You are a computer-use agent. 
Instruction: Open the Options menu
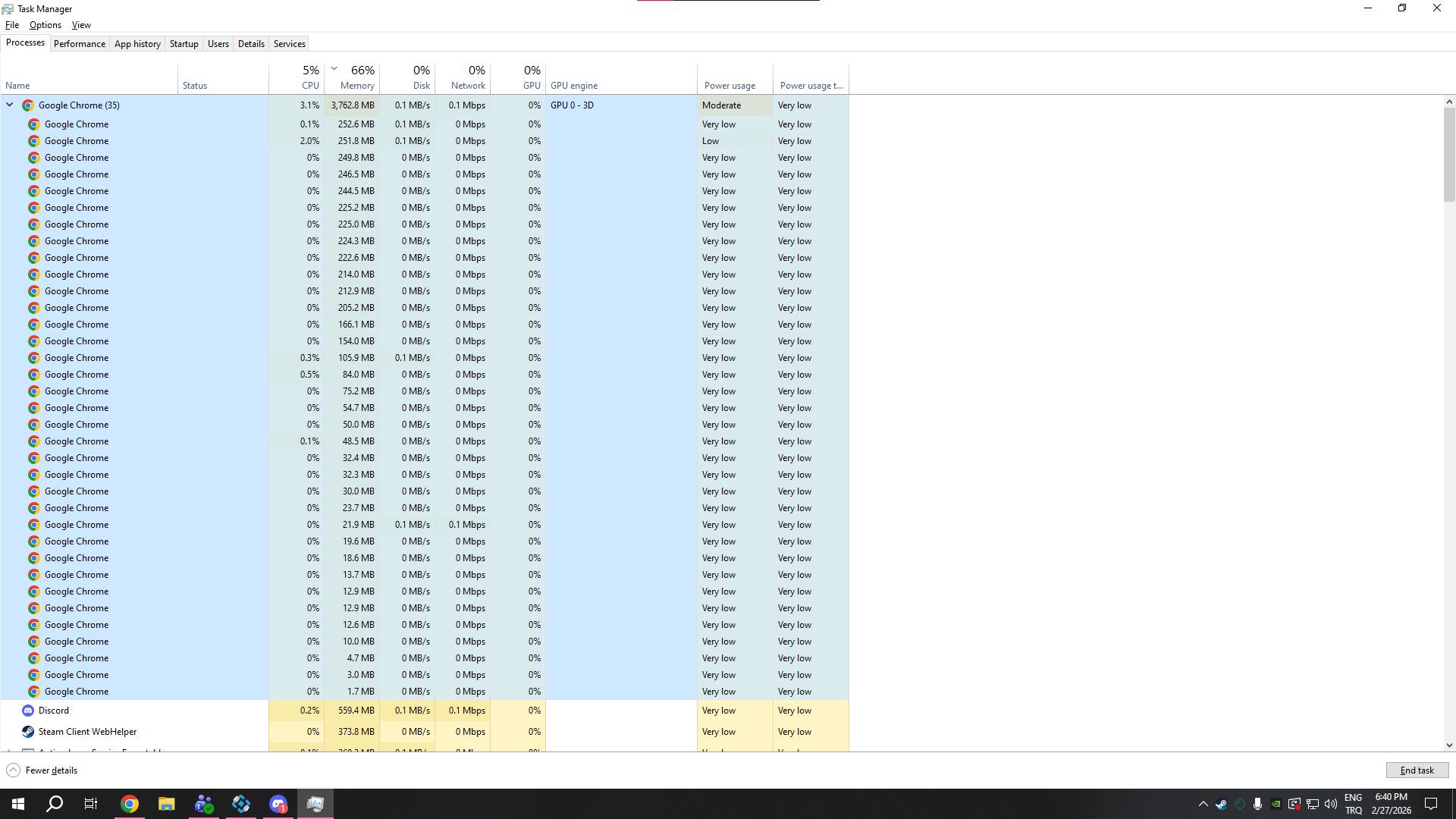pyautogui.click(x=45, y=25)
